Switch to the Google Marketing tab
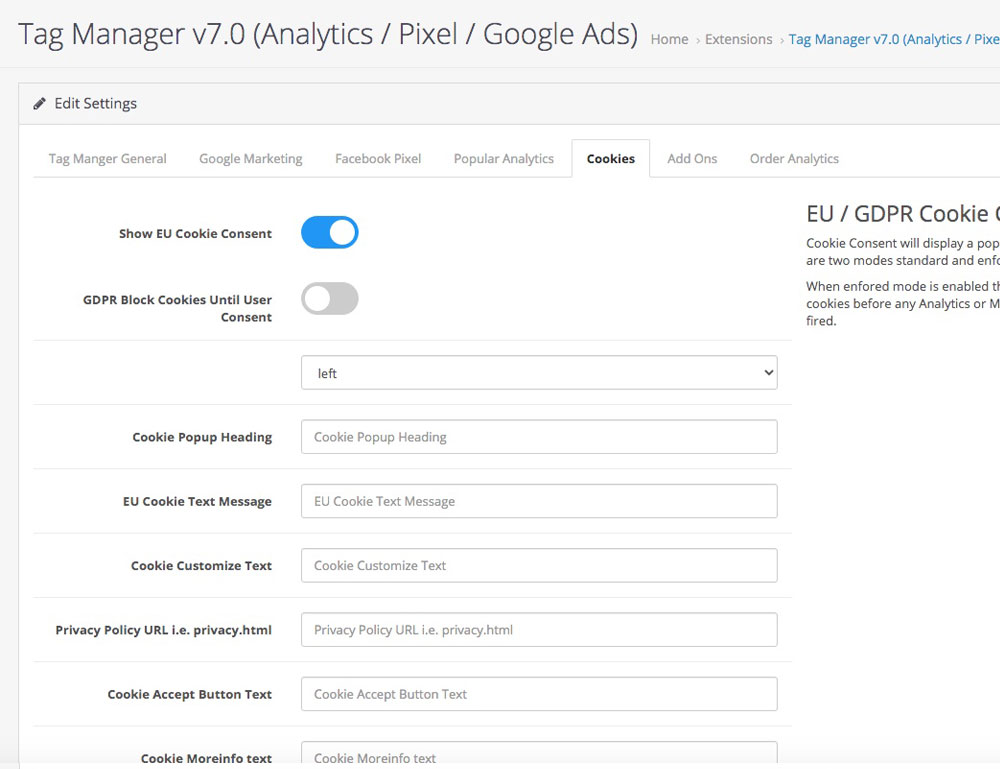Screen dimensions: 1000x769 pos(251,159)
